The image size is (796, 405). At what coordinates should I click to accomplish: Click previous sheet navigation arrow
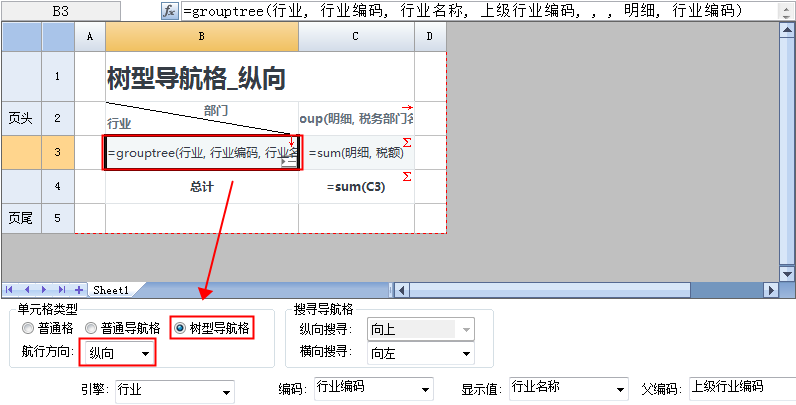(x=28, y=290)
